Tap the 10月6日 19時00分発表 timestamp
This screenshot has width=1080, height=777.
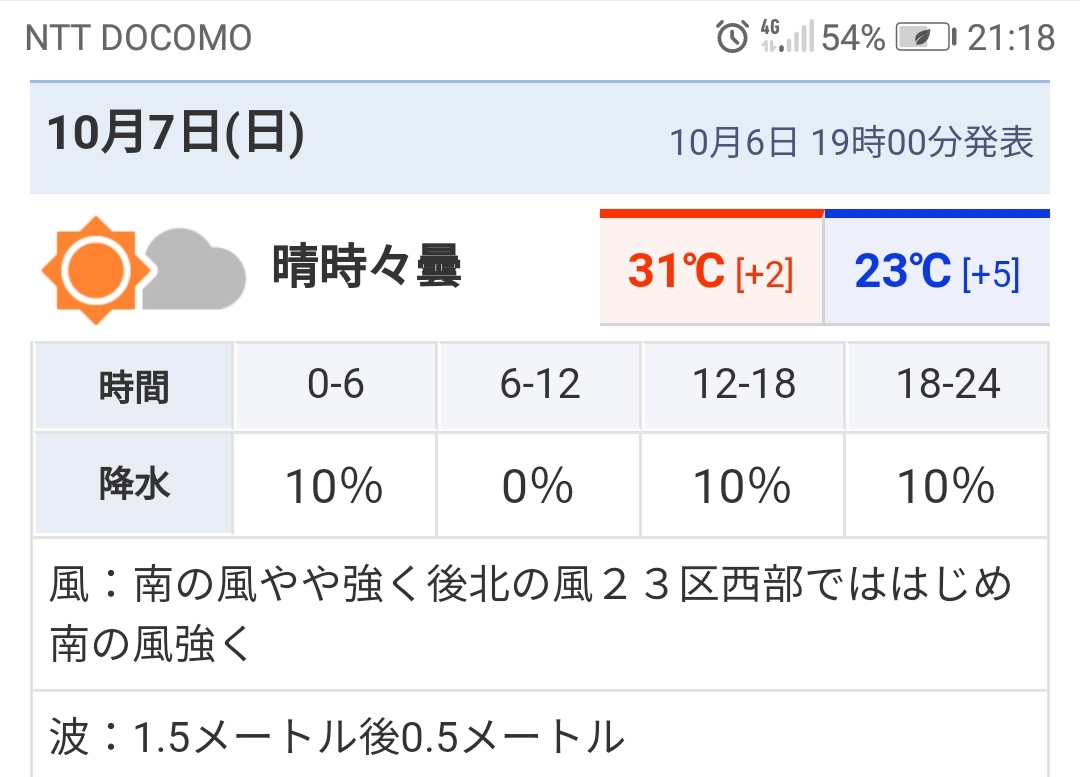coord(851,142)
